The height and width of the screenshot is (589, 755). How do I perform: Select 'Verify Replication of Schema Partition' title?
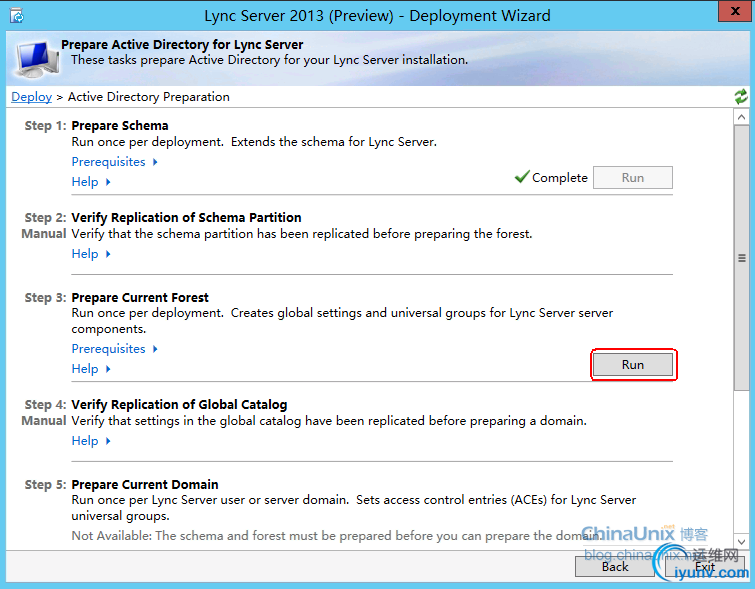point(186,218)
